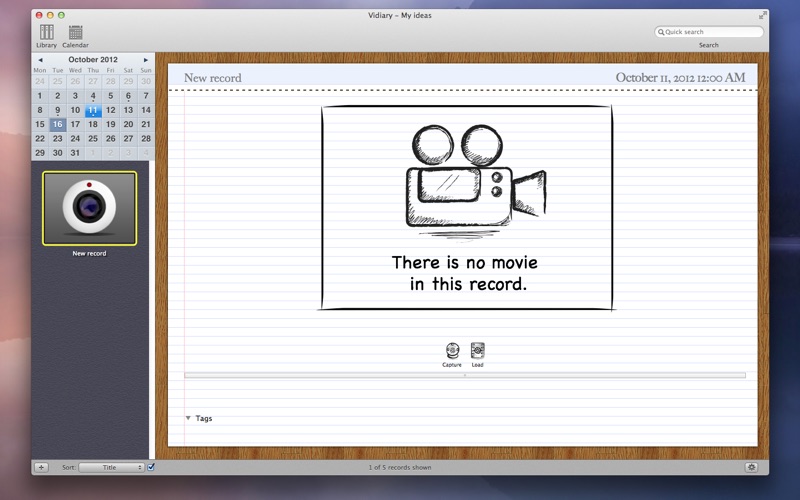Click the October 2012 month header

pyautogui.click(x=93, y=59)
